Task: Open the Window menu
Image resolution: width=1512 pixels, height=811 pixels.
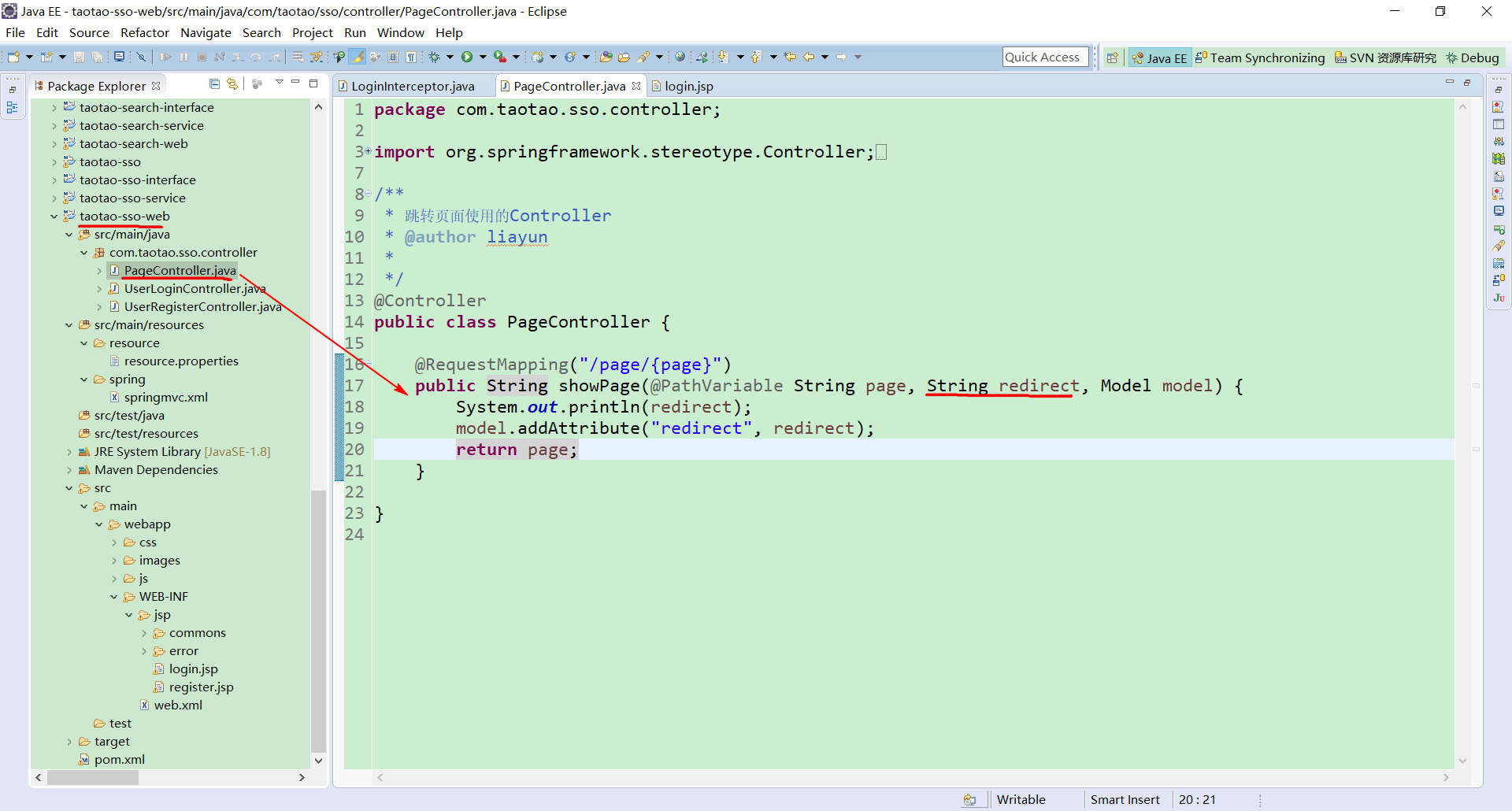Action: pos(400,32)
